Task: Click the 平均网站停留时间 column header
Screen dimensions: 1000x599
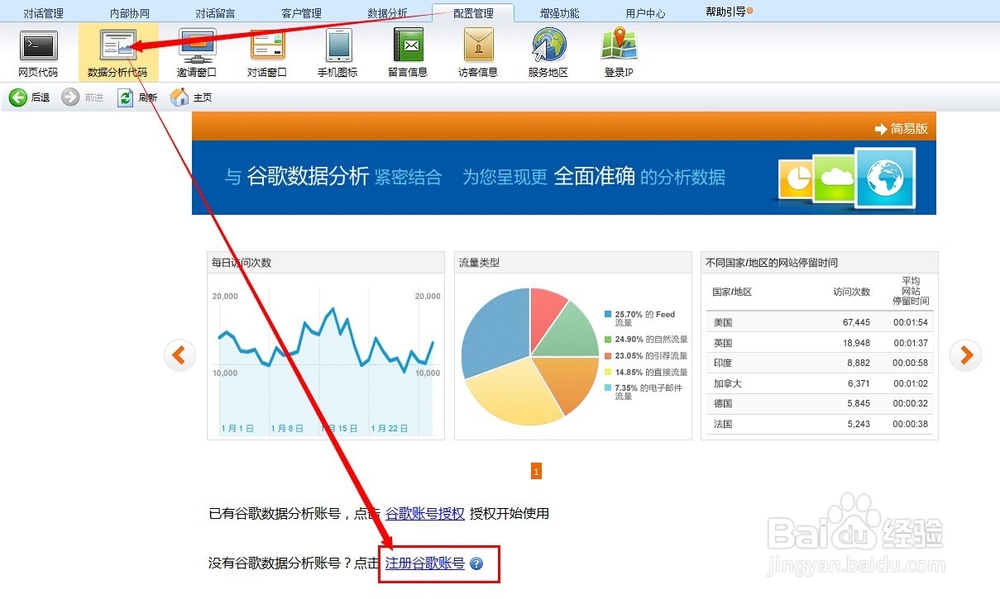Action: click(911, 291)
